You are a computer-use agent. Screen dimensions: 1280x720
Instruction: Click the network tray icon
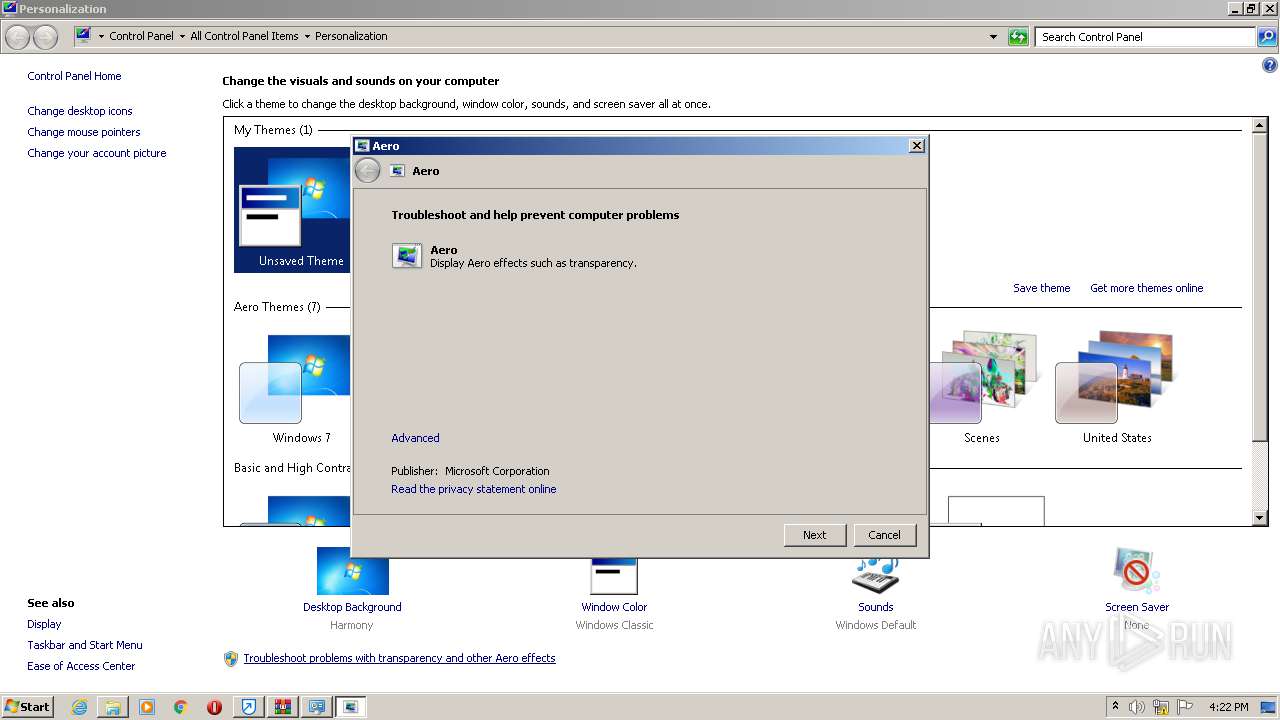click(x=1161, y=707)
